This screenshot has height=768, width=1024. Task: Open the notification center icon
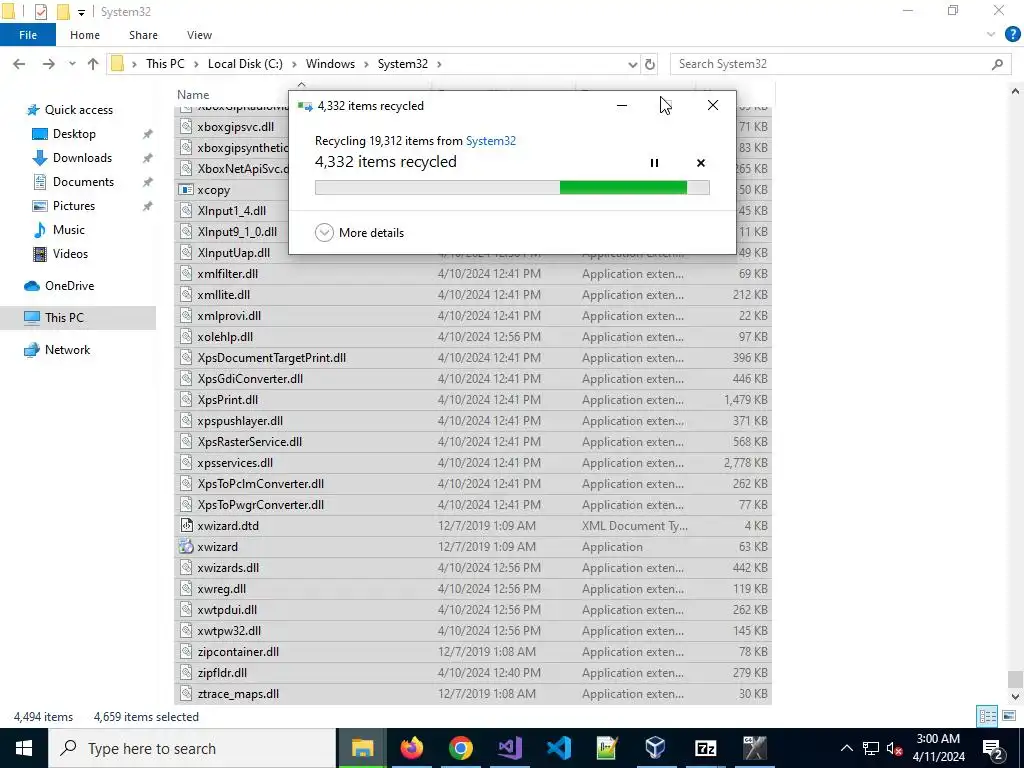point(993,748)
